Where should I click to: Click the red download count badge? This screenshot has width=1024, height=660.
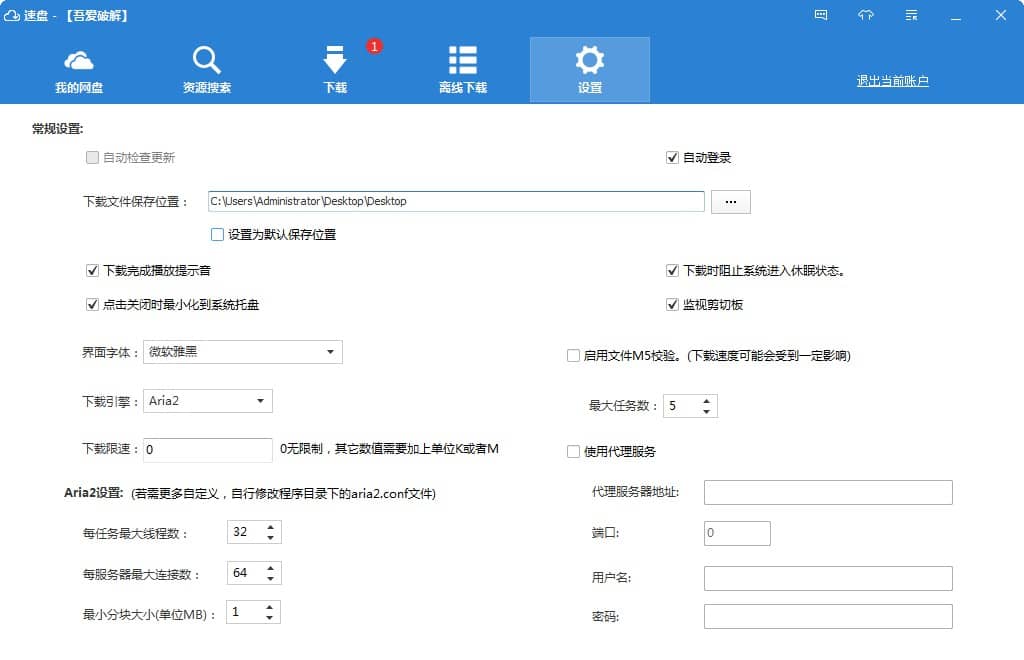374,46
